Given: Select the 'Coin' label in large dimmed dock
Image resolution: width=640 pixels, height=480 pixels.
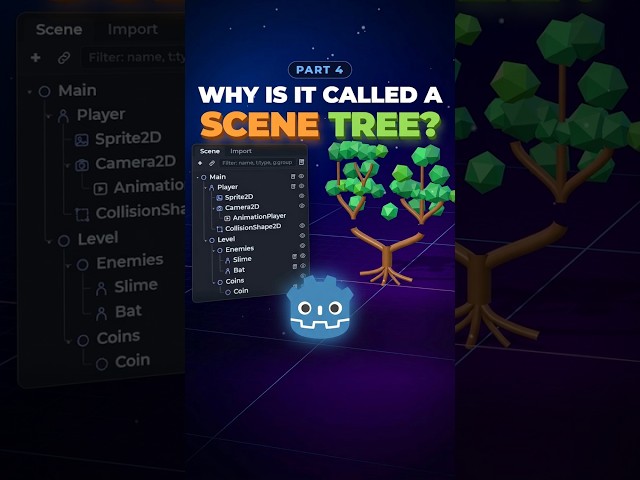Looking at the screenshot, I should [x=133, y=361].
